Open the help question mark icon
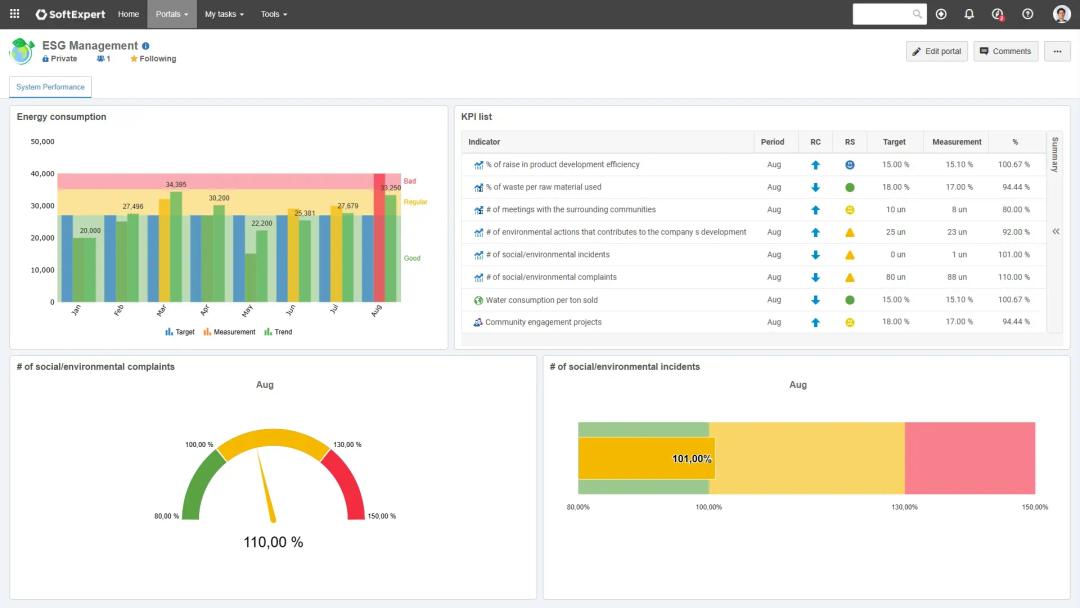Image resolution: width=1080 pixels, height=608 pixels. pyautogui.click(x=1027, y=14)
